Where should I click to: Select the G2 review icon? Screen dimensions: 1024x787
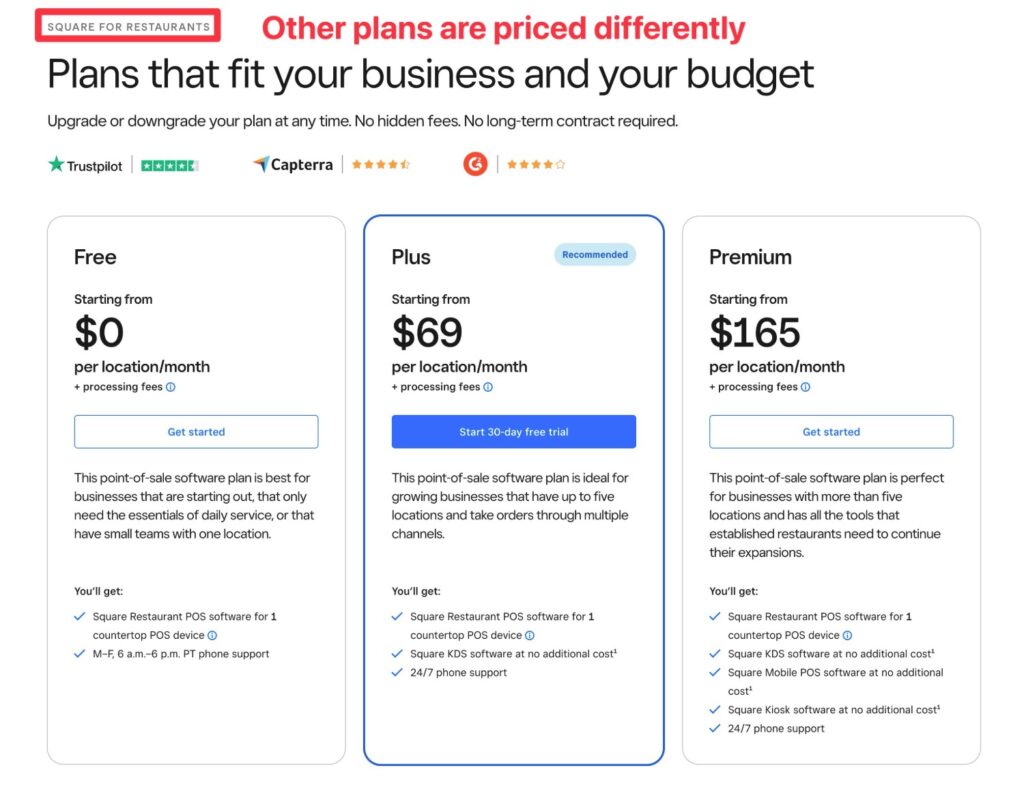coord(474,164)
